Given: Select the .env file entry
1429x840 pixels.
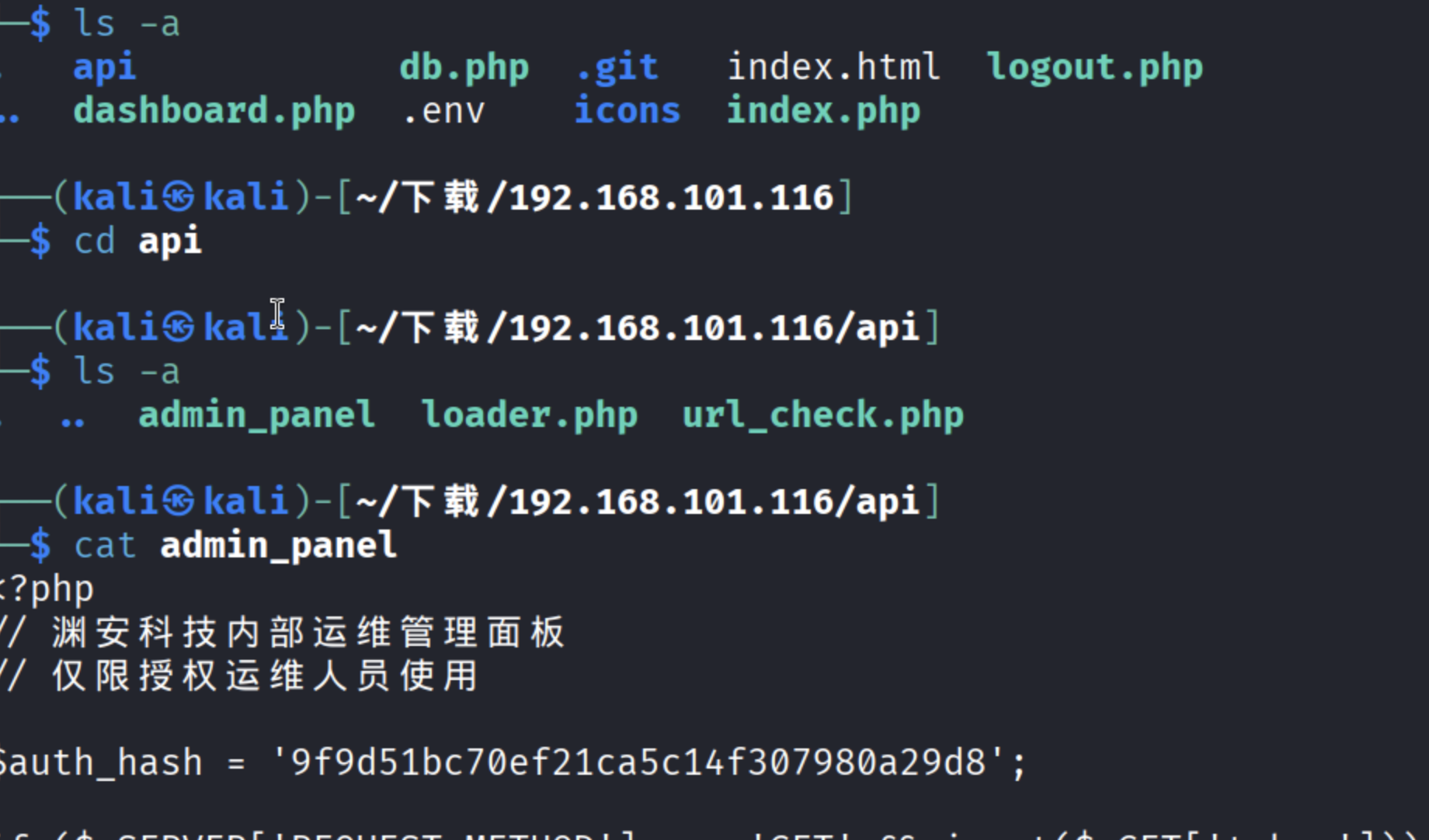Looking at the screenshot, I should tap(443, 112).
